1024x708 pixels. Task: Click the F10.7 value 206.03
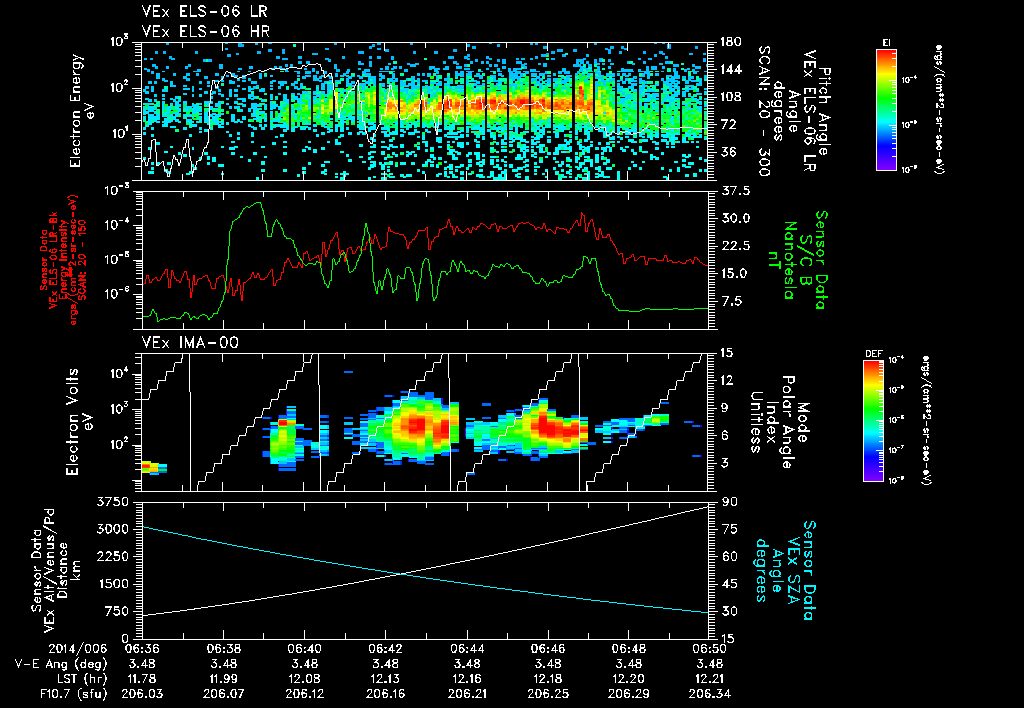pos(142,694)
